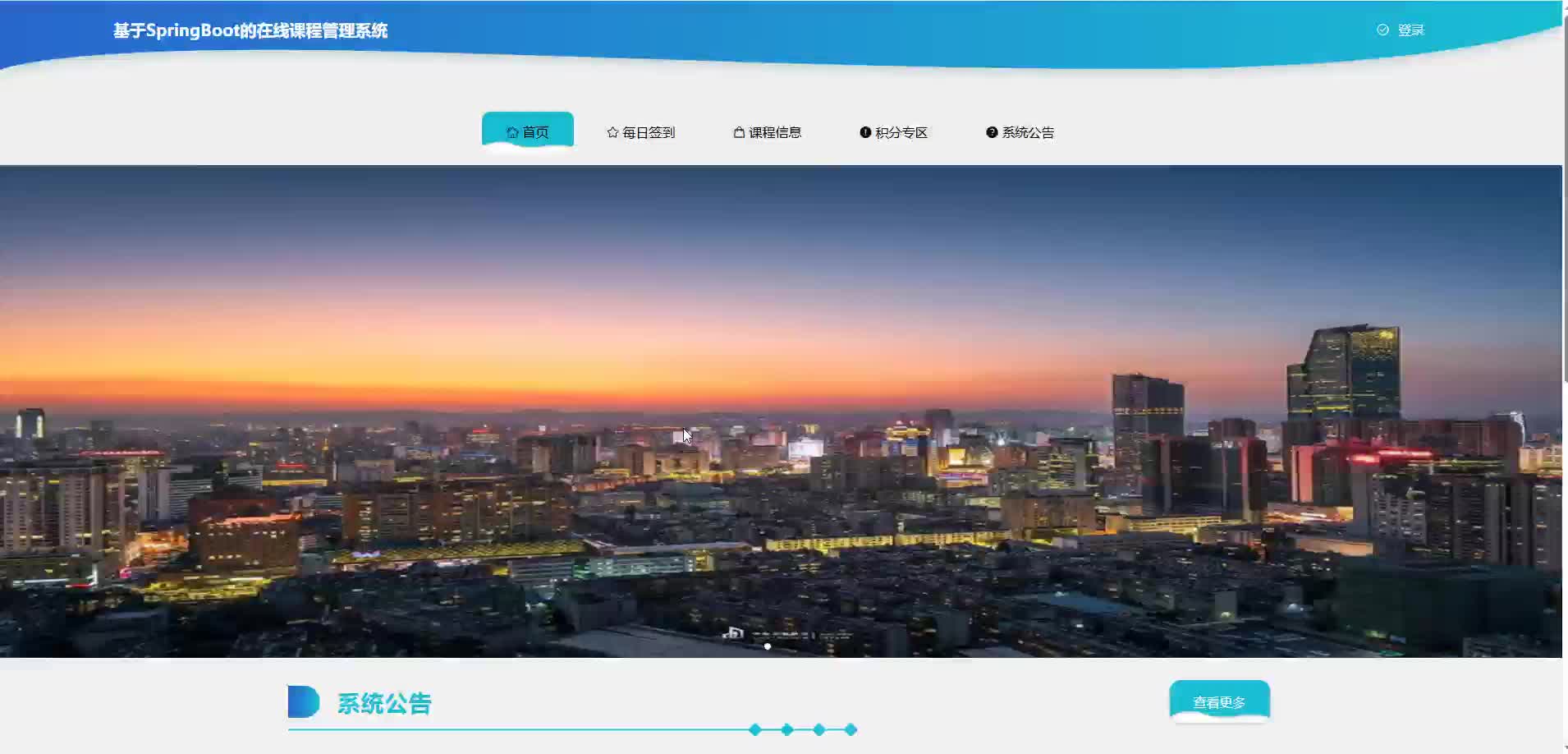The height and width of the screenshot is (754, 1568).
Task: Open the 首页 home tab
Action: [x=527, y=131]
